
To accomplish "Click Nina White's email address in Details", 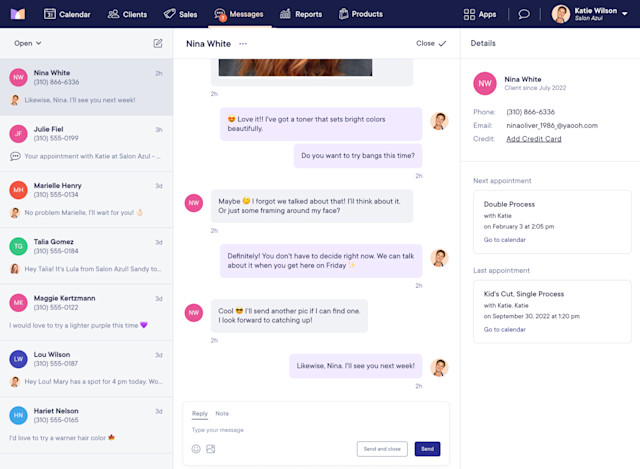I will coord(552,125).
